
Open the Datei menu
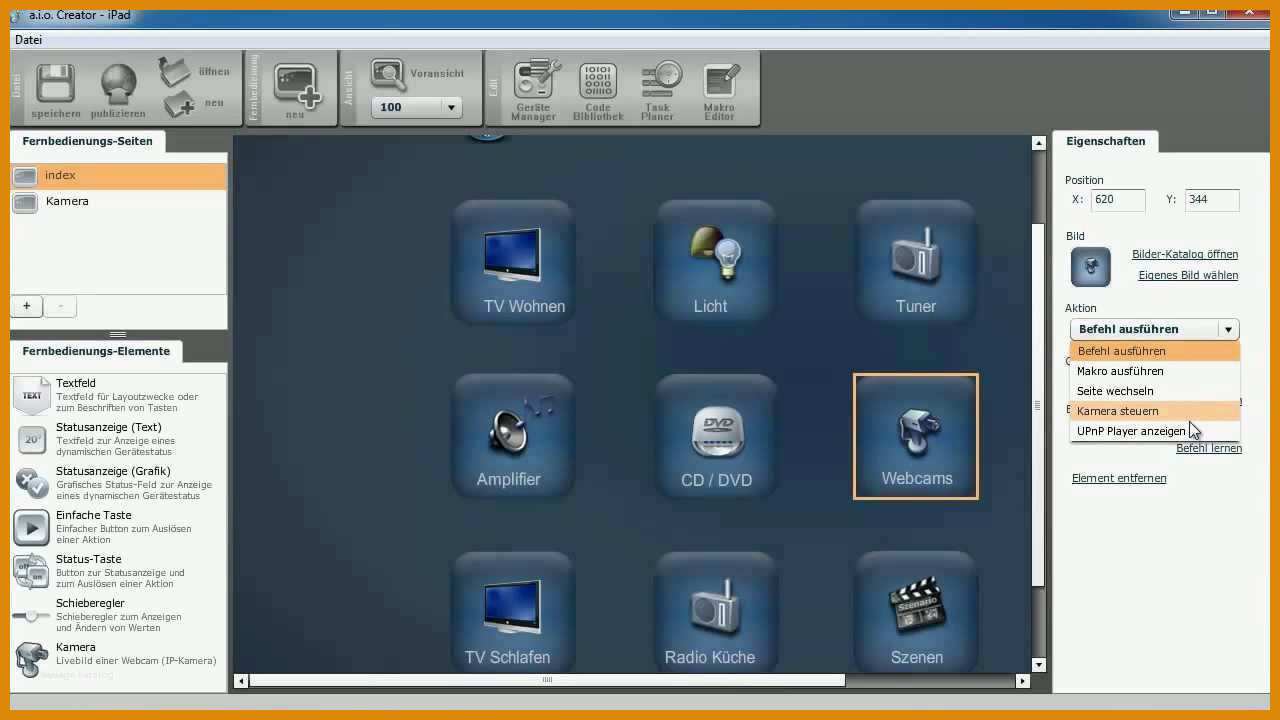tap(28, 40)
